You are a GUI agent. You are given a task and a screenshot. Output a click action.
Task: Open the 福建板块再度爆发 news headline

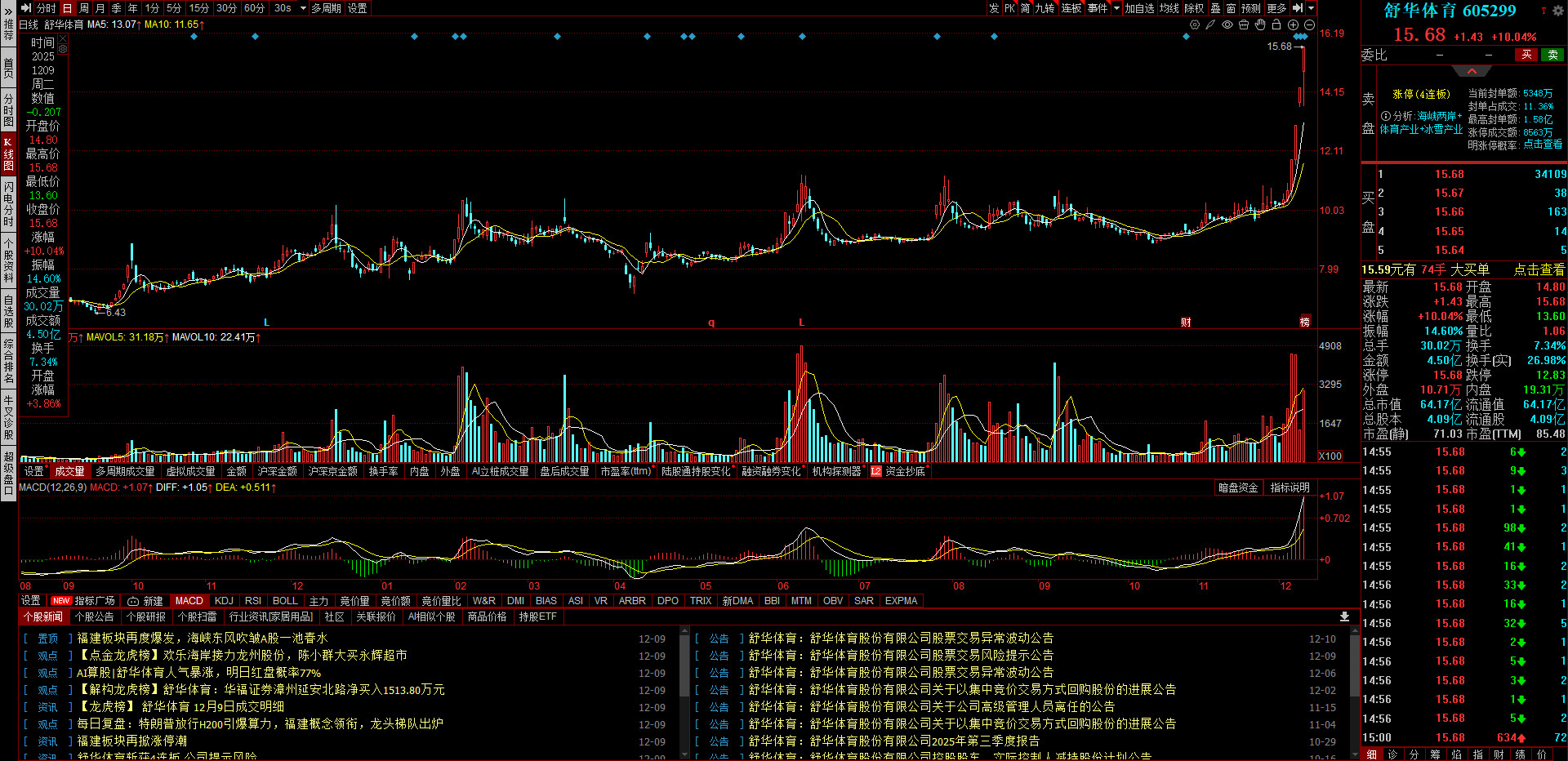click(x=202, y=638)
